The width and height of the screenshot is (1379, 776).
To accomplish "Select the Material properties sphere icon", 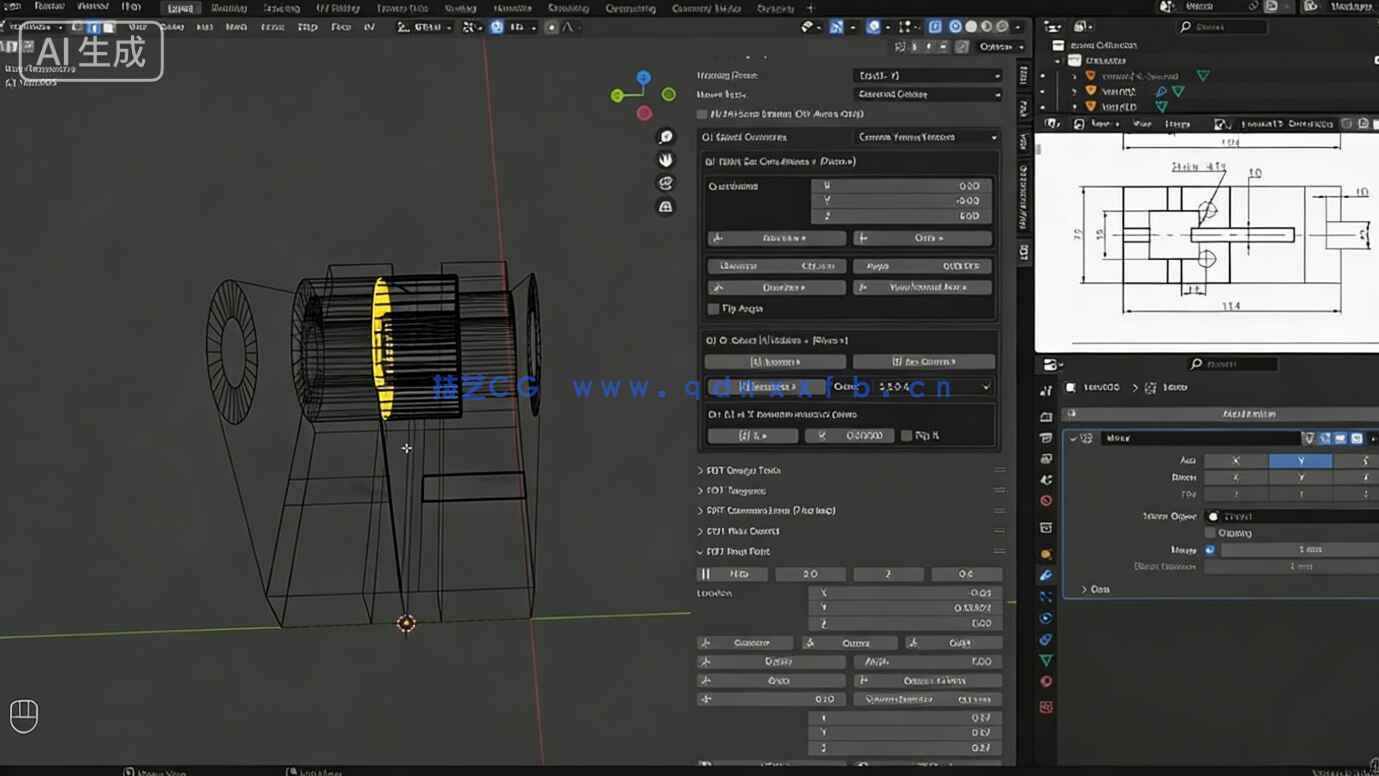I will point(1046,681).
